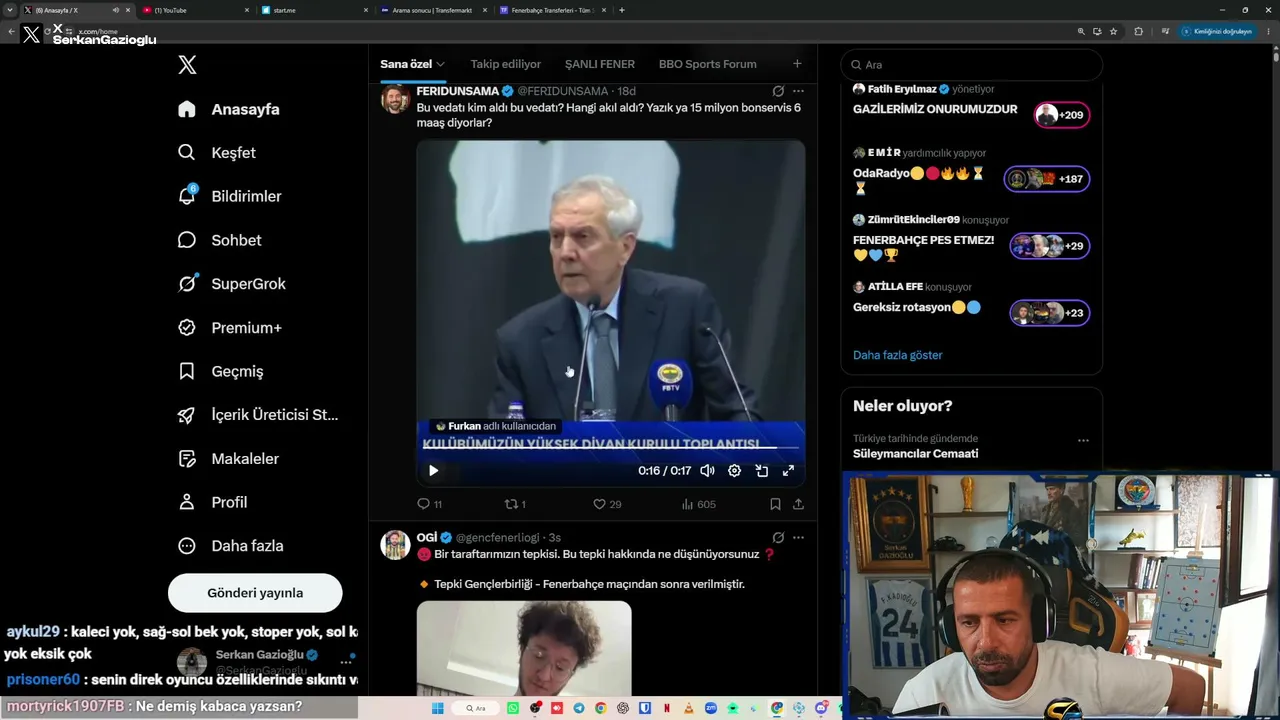
Task: Switch to Transfermarkt Arama sonucu tab
Action: point(431,10)
